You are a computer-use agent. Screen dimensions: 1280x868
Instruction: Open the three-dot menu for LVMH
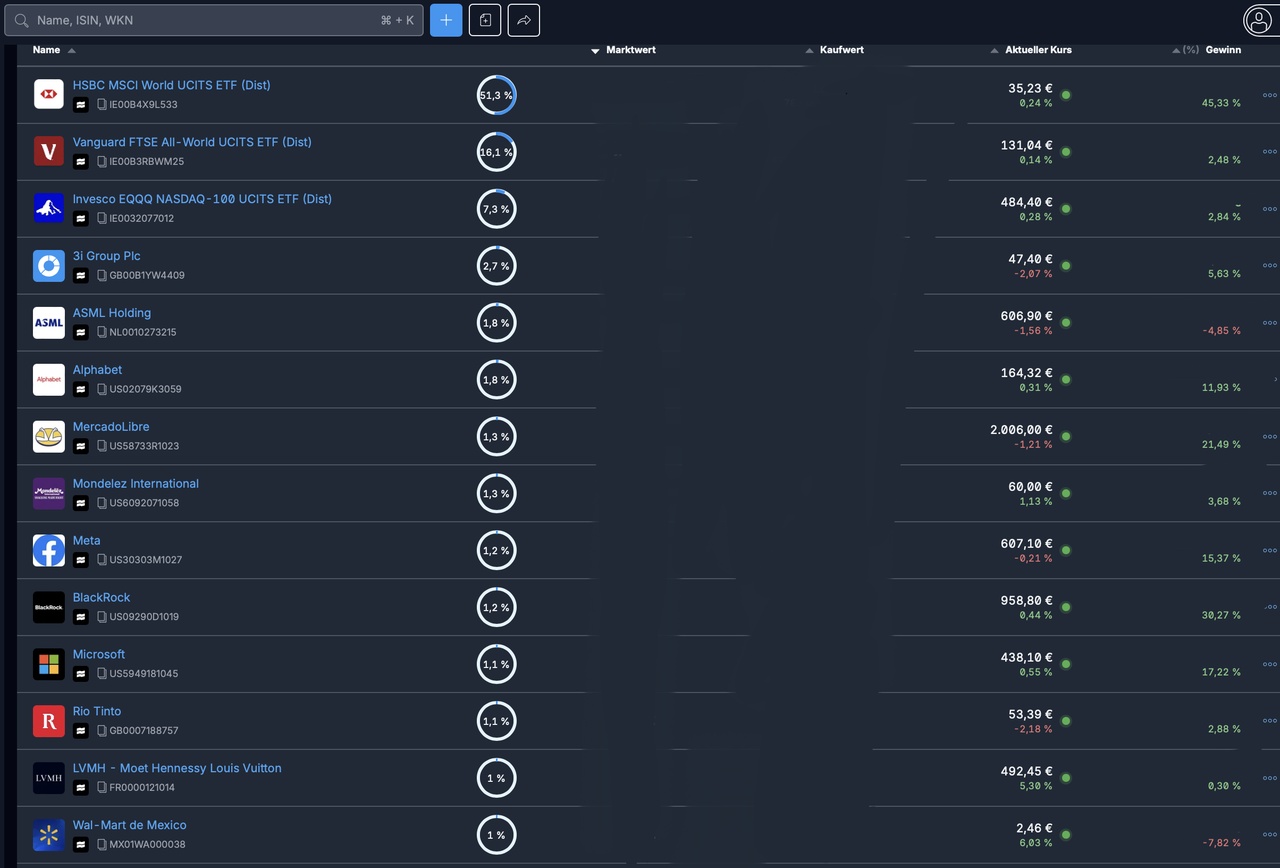[x=1270, y=779]
